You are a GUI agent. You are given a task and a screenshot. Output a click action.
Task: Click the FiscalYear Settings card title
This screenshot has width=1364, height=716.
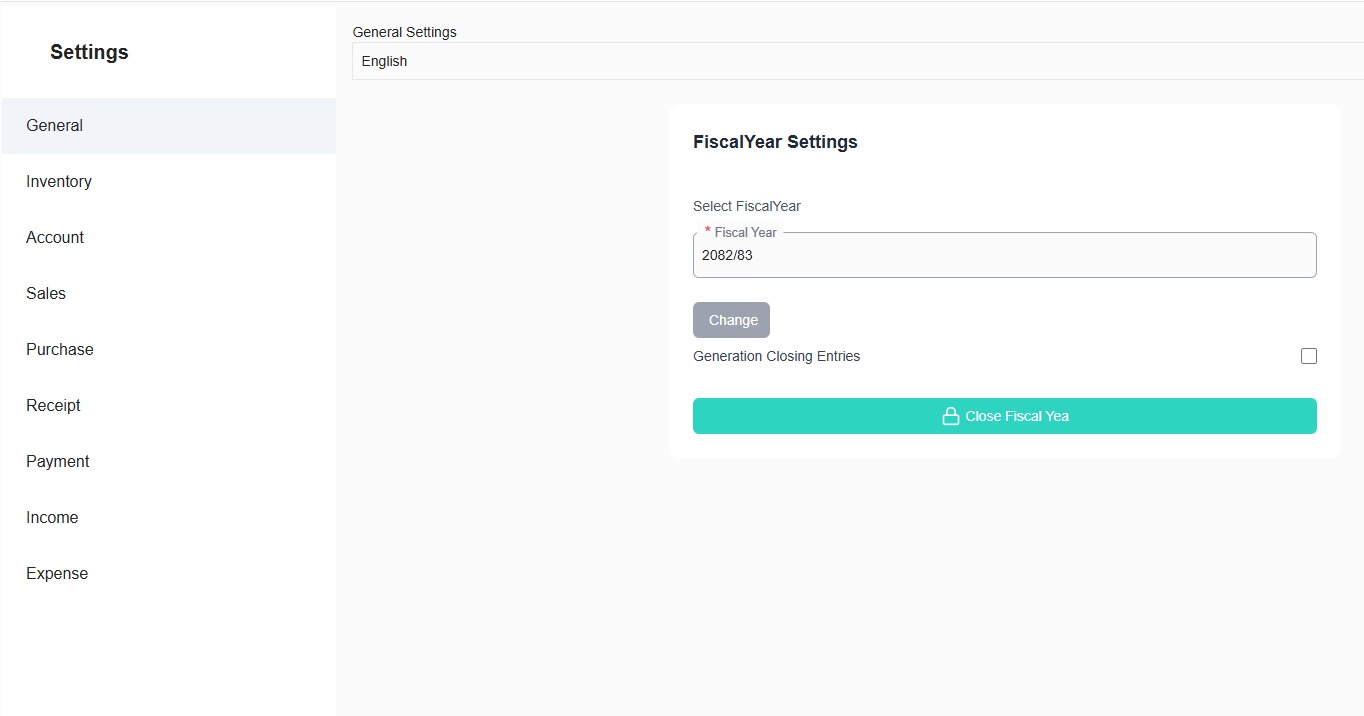775,142
